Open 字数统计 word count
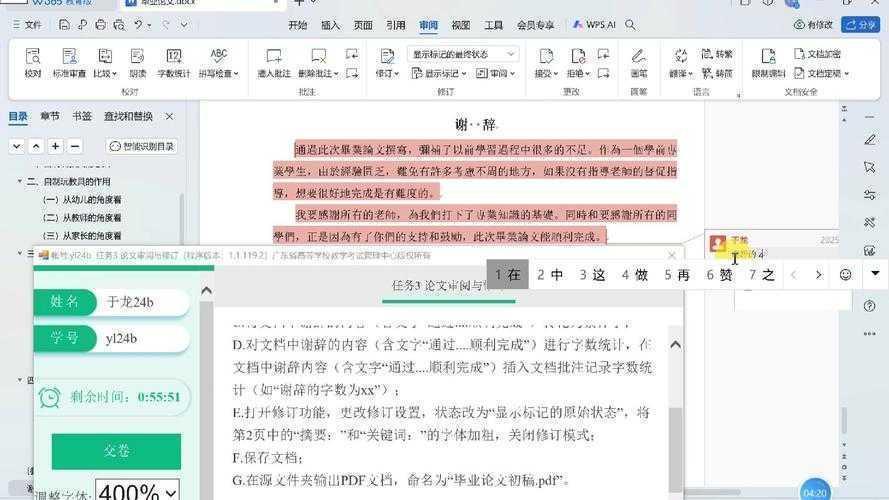The height and width of the screenshot is (500, 889). click(173, 62)
